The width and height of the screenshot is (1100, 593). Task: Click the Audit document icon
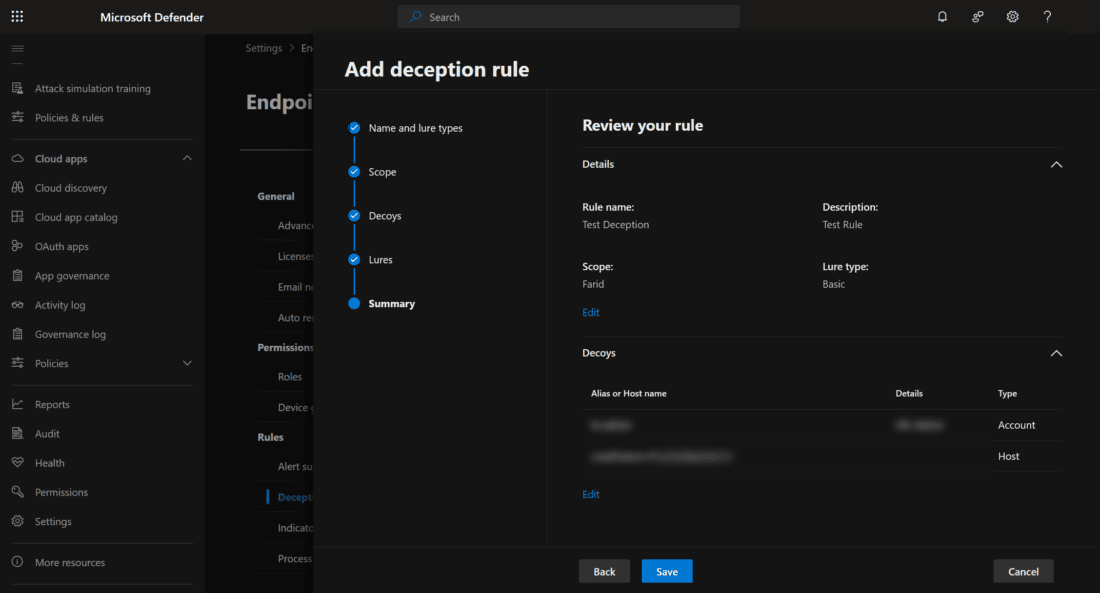point(18,434)
